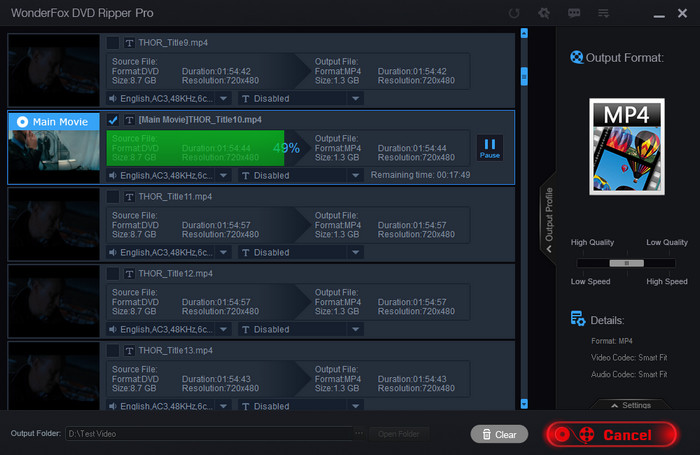The width and height of the screenshot is (700, 455).
Task: Minimize the WonderFox window
Action: [x=659, y=16]
